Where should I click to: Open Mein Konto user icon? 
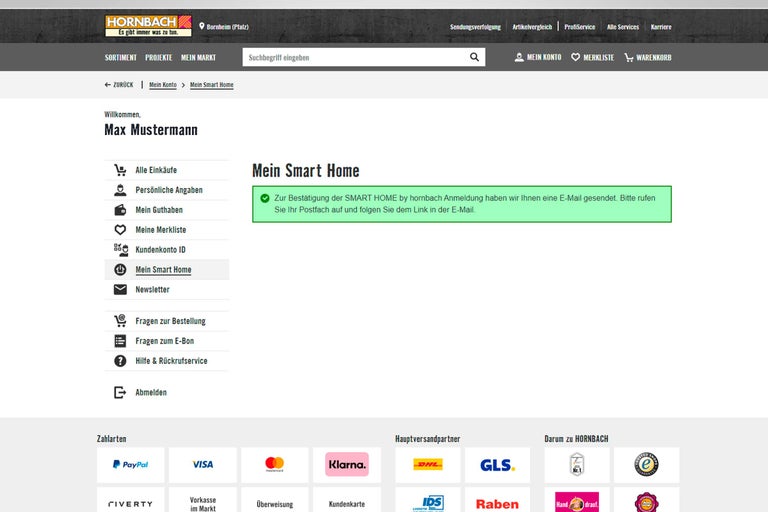coord(519,58)
